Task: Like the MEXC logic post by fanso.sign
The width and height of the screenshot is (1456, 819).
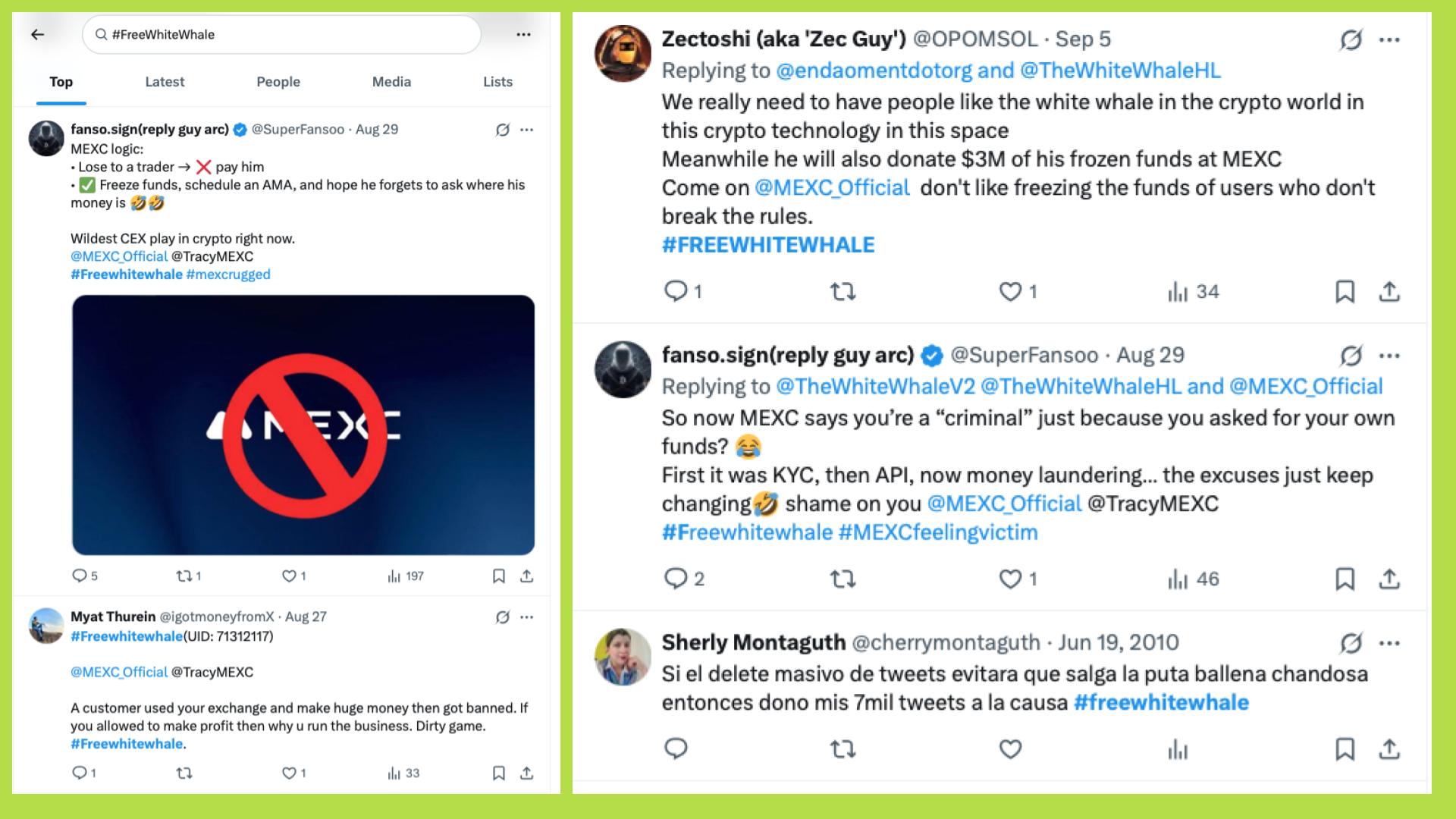Action: (289, 576)
